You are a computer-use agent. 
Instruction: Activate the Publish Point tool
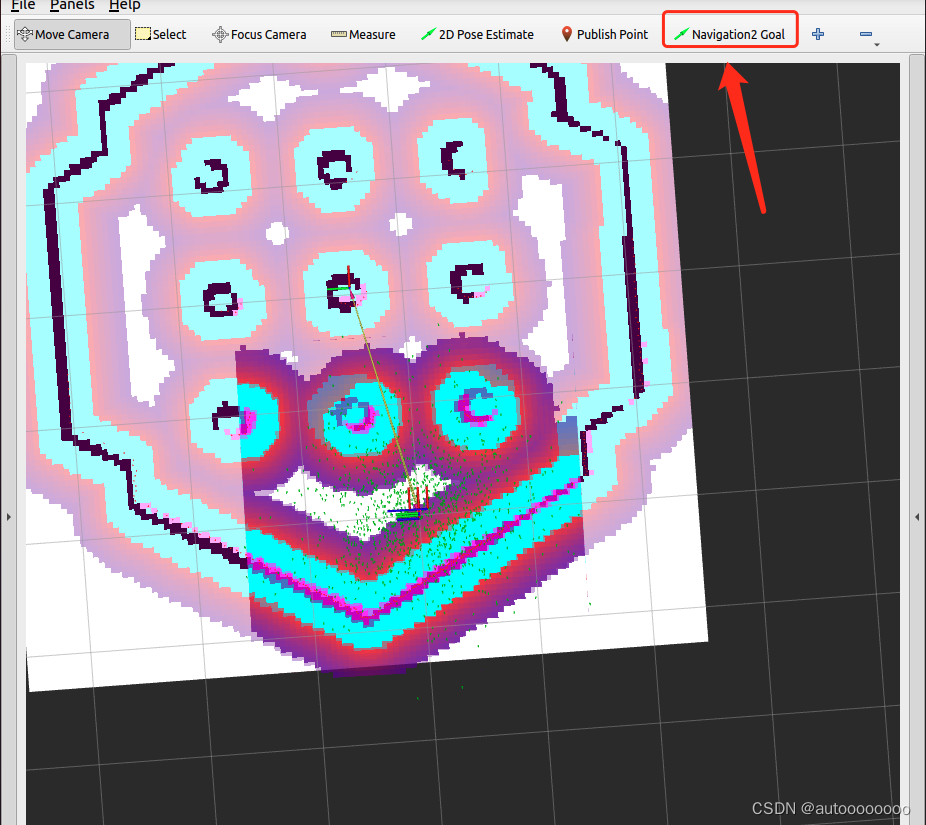click(x=604, y=34)
